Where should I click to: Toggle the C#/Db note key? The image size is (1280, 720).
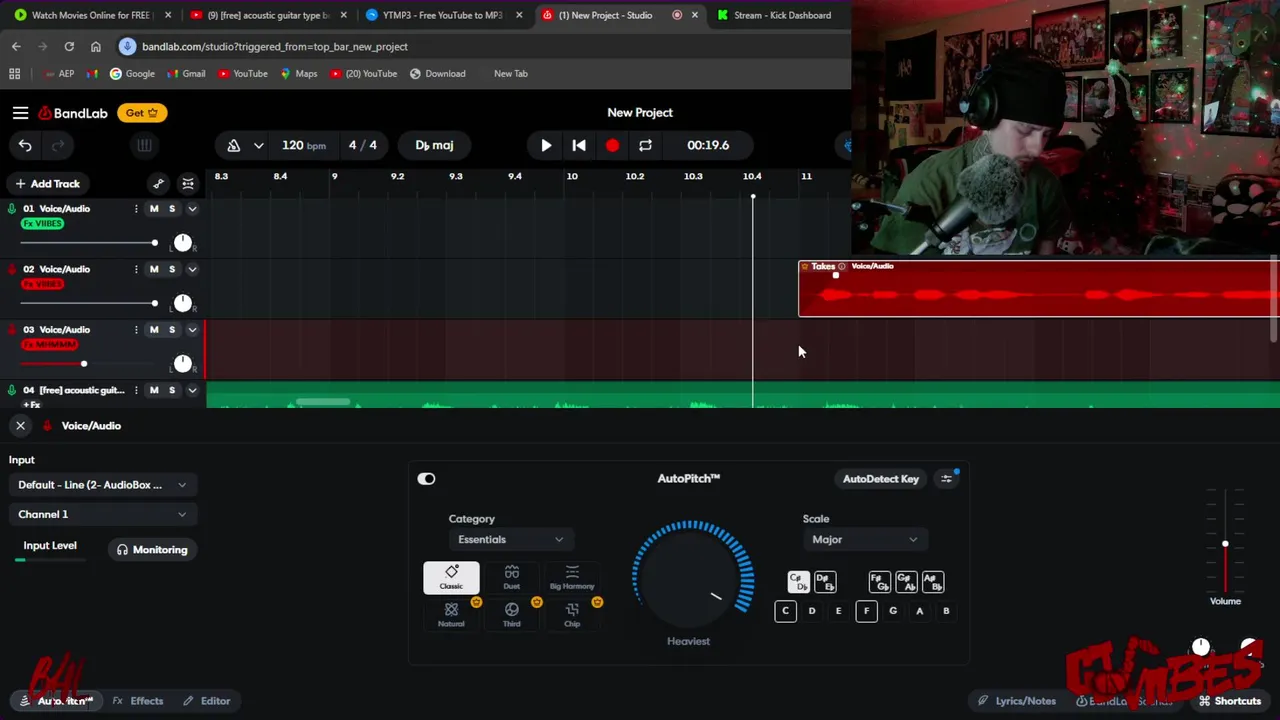[x=798, y=582]
